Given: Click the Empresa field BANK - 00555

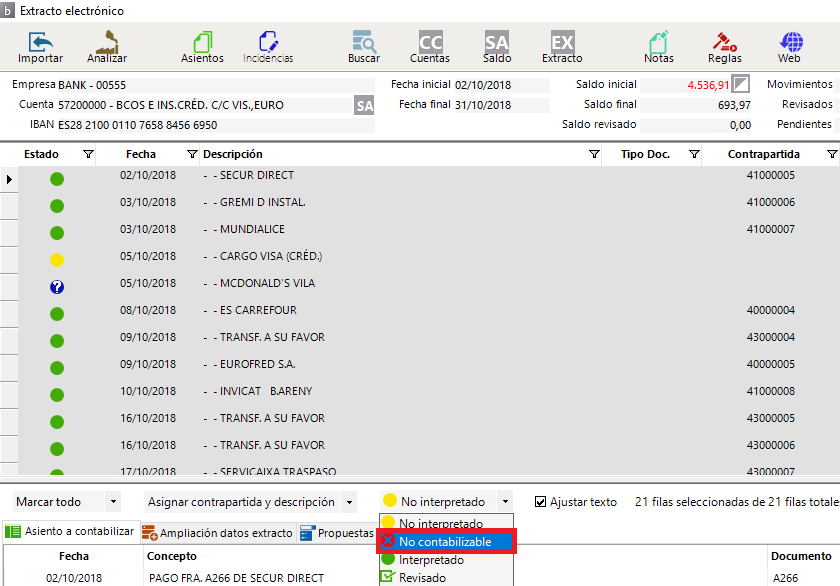Looking at the screenshot, I should coord(216,85).
